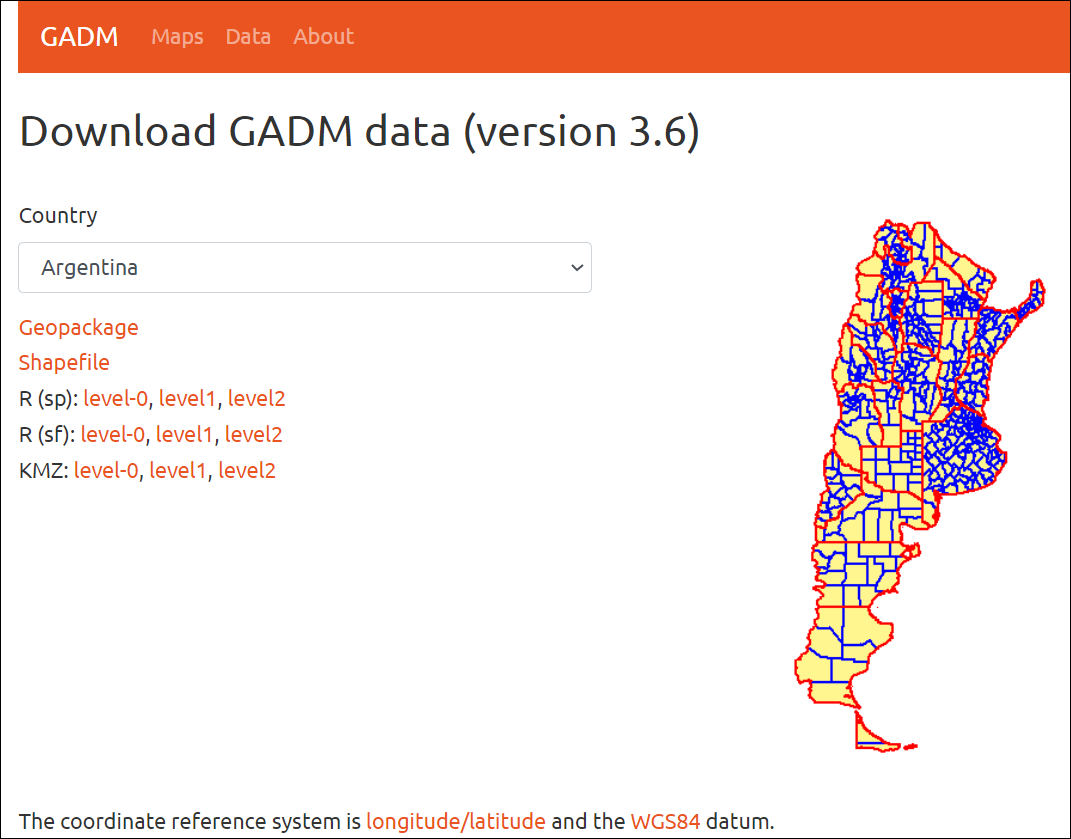Get the R (sf) level-0 file
Screen dimensions: 1071x839
[x=113, y=434]
